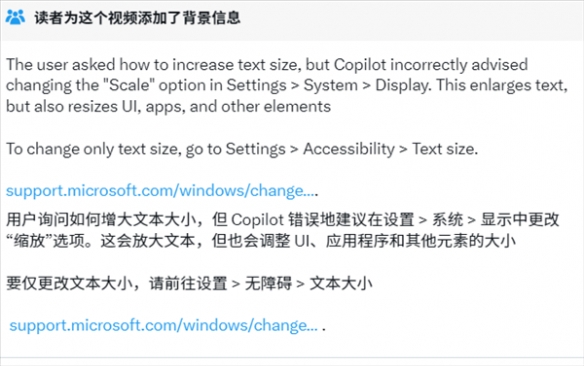Click the blue community notes people icon

[15, 17]
